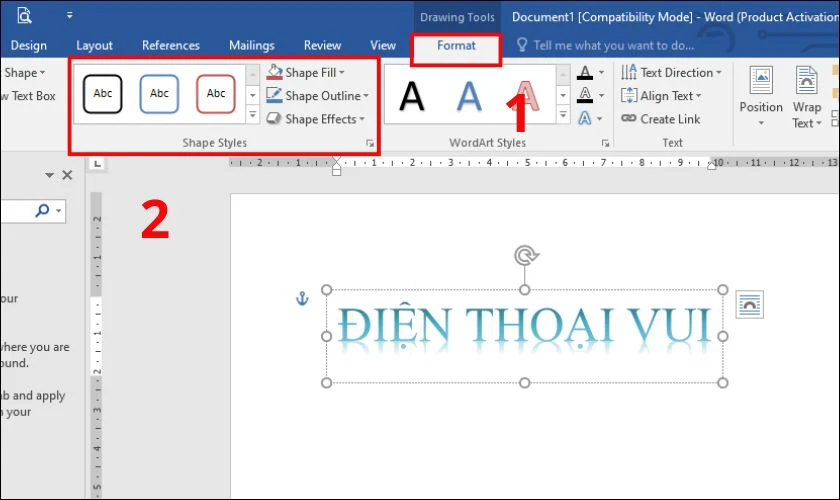Viewport: 840px width, 500px height.
Task: Close the navigation pane with X
Action: [x=67, y=175]
